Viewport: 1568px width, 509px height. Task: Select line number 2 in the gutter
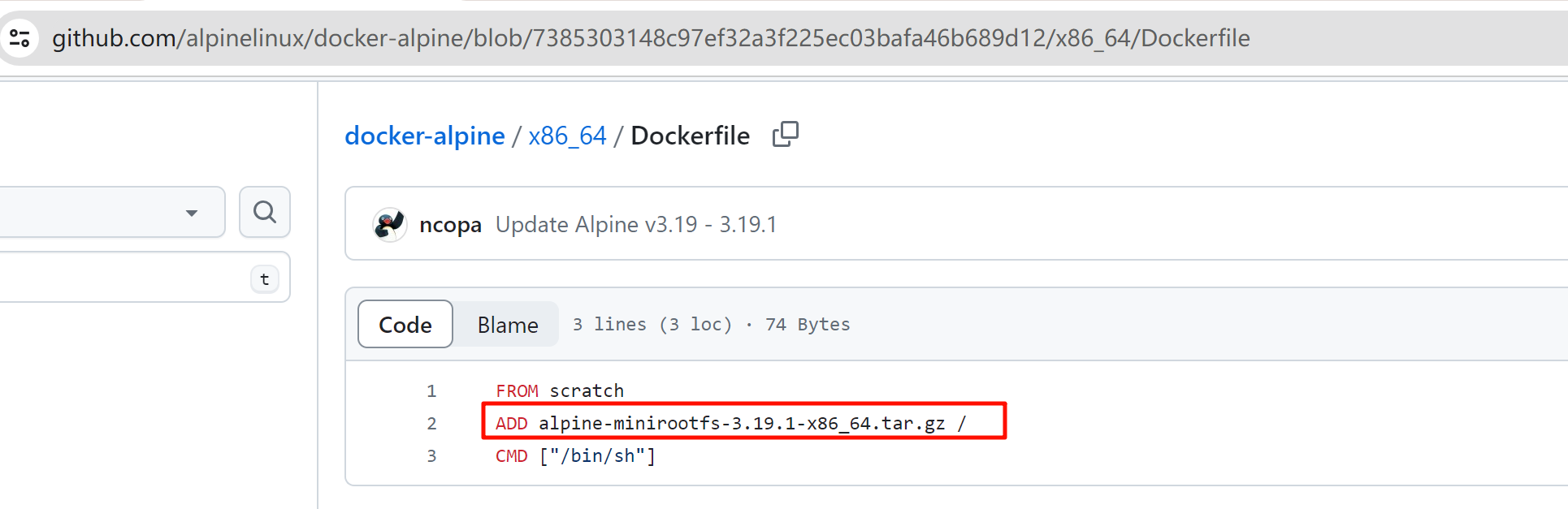point(431,424)
